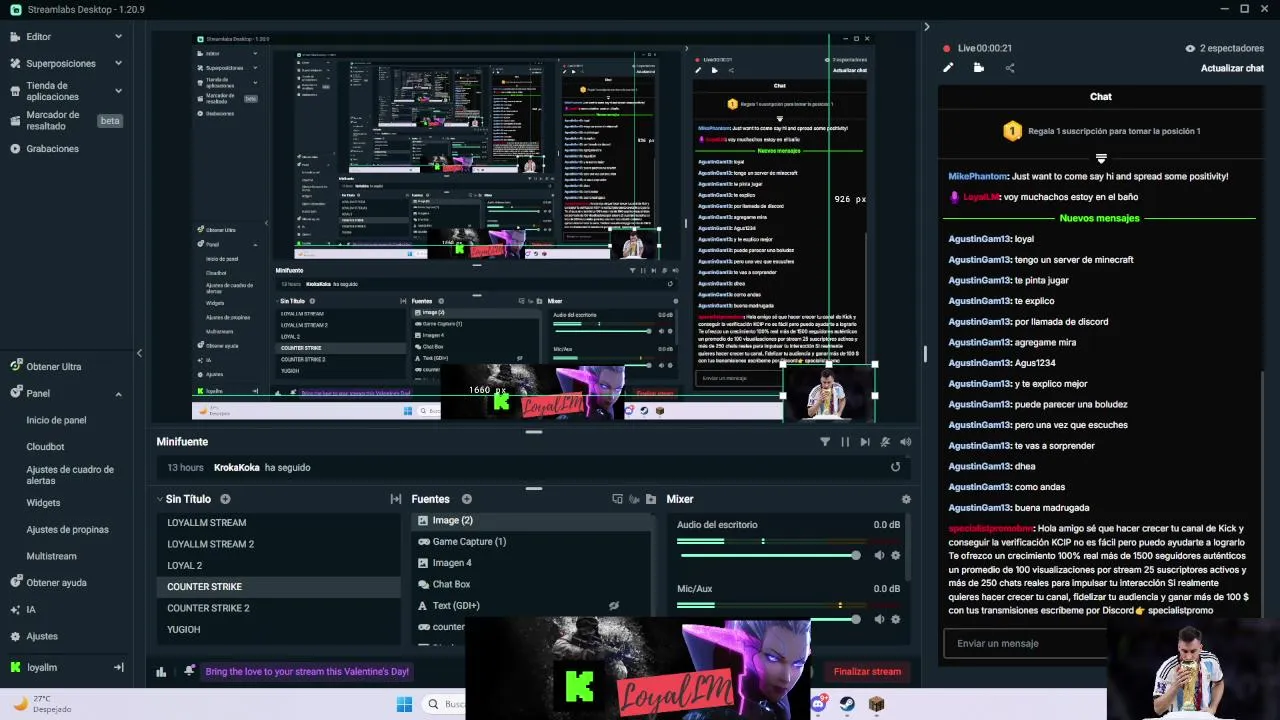This screenshot has width=1280, height=720.
Task: Adjust Audio del escritorio volume slider
Action: tap(767, 555)
